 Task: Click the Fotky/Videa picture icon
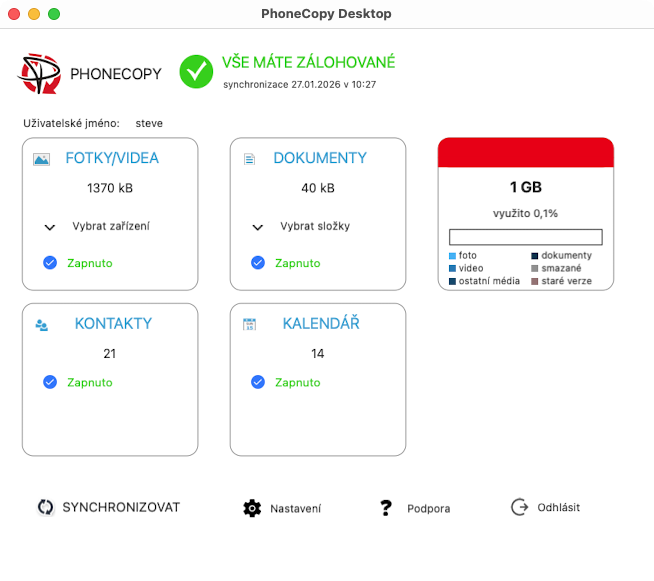pyautogui.click(x=41, y=159)
